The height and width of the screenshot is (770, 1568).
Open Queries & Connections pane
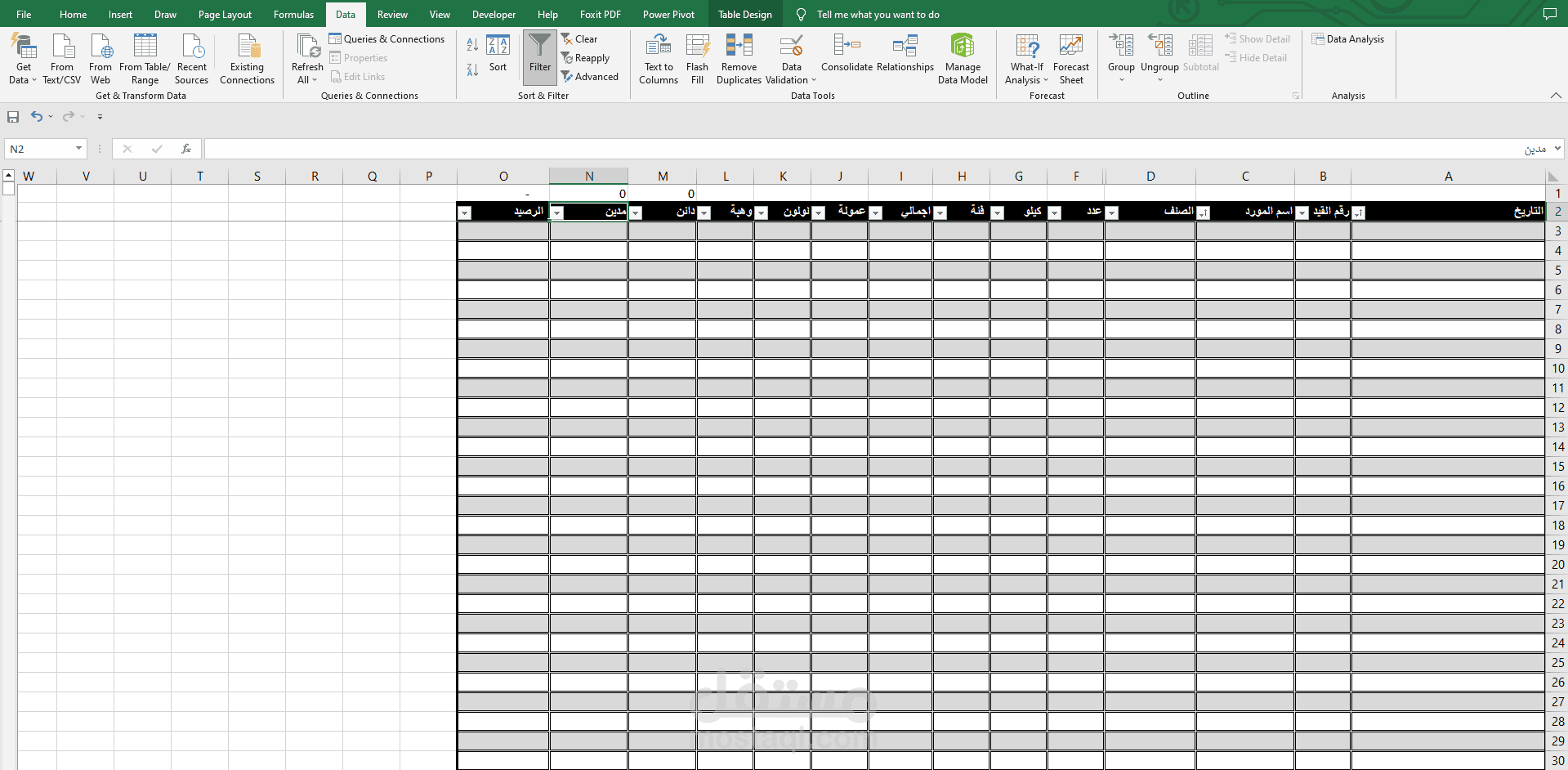[386, 38]
